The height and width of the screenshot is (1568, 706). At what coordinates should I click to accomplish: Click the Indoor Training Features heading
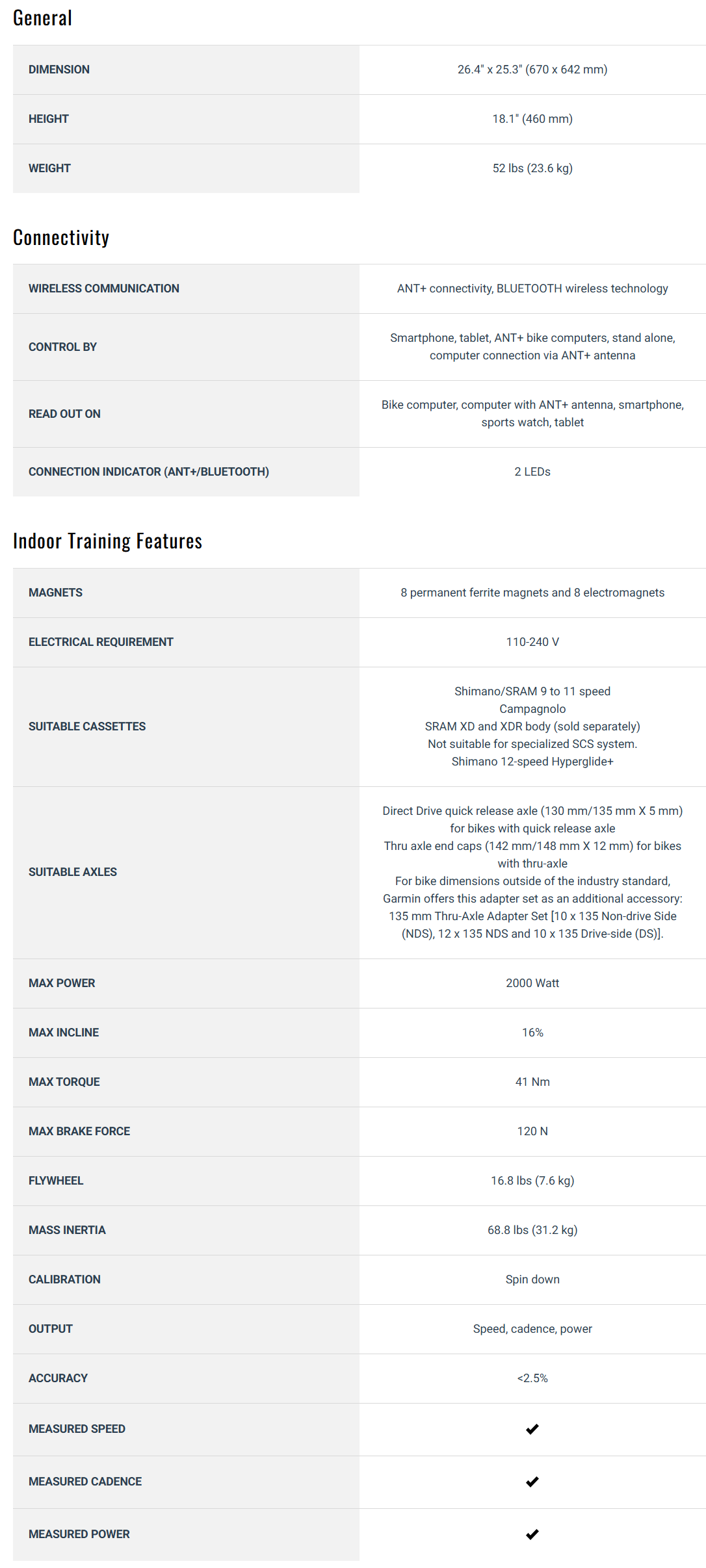[108, 541]
